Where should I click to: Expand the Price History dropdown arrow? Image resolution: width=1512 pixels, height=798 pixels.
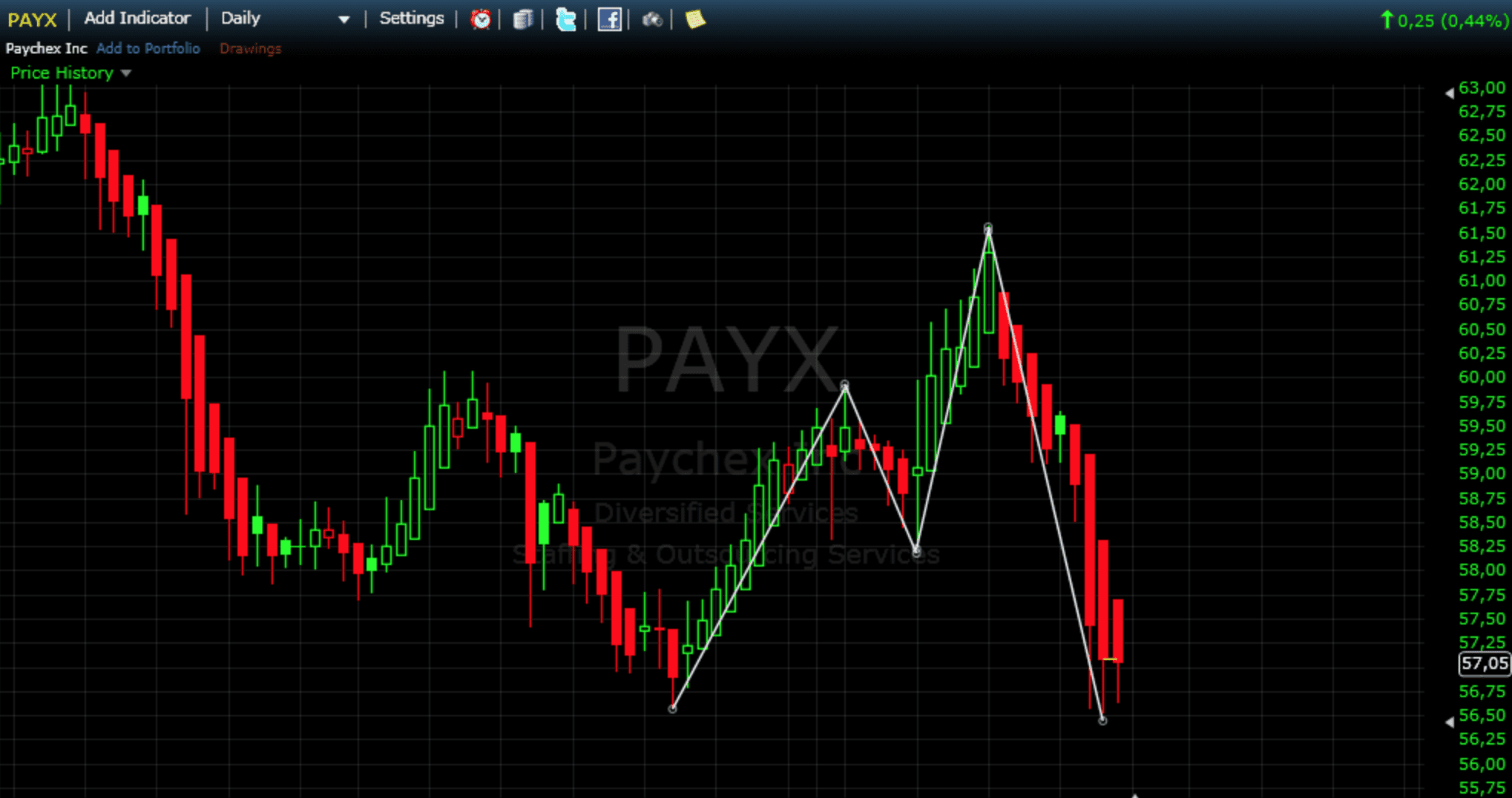(x=126, y=73)
